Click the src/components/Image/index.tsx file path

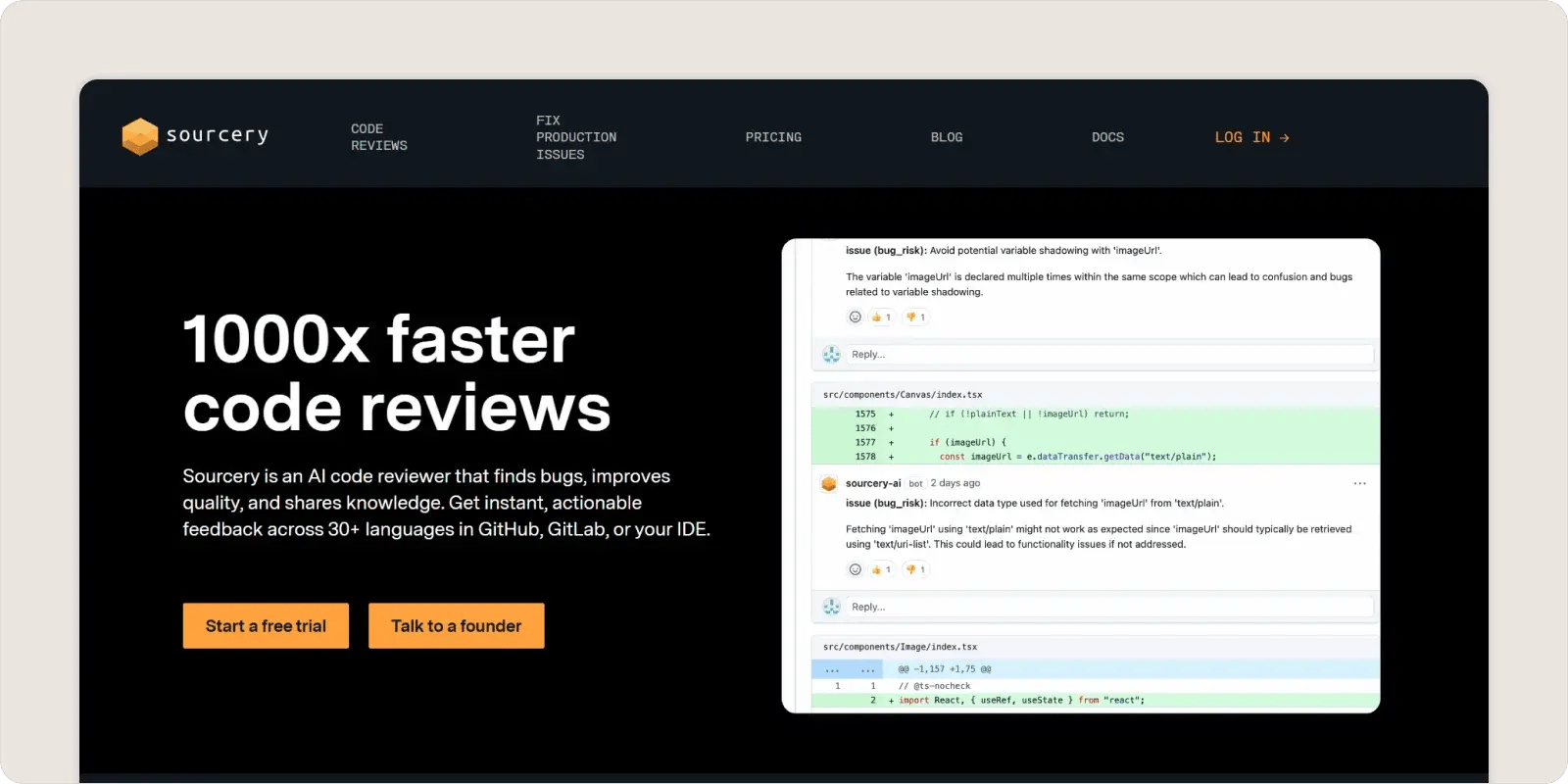tap(900, 648)
